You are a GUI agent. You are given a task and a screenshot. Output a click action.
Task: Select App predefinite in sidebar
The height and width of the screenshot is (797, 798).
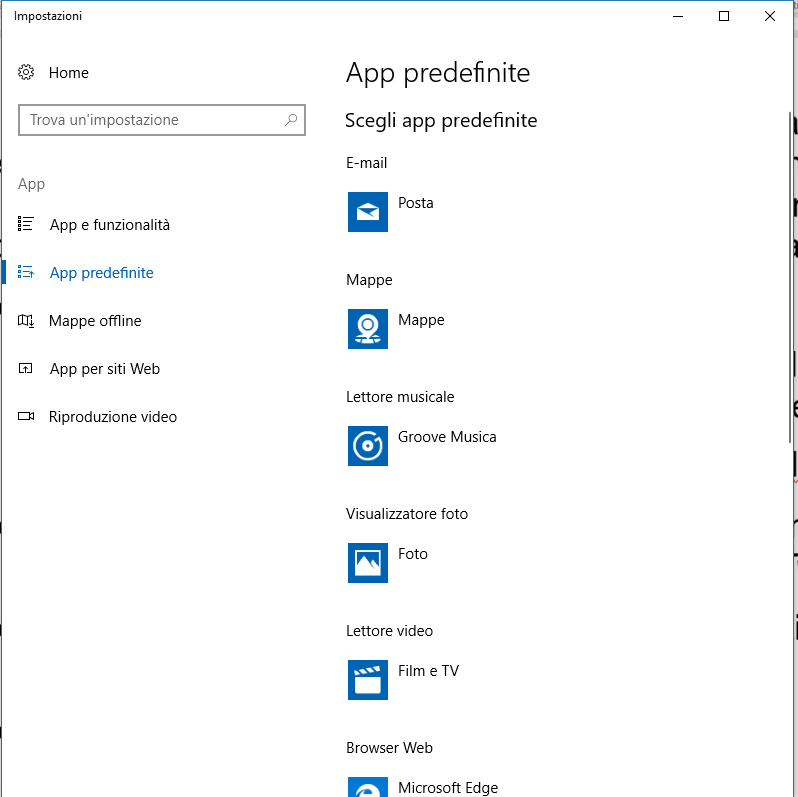coord(101,273)
